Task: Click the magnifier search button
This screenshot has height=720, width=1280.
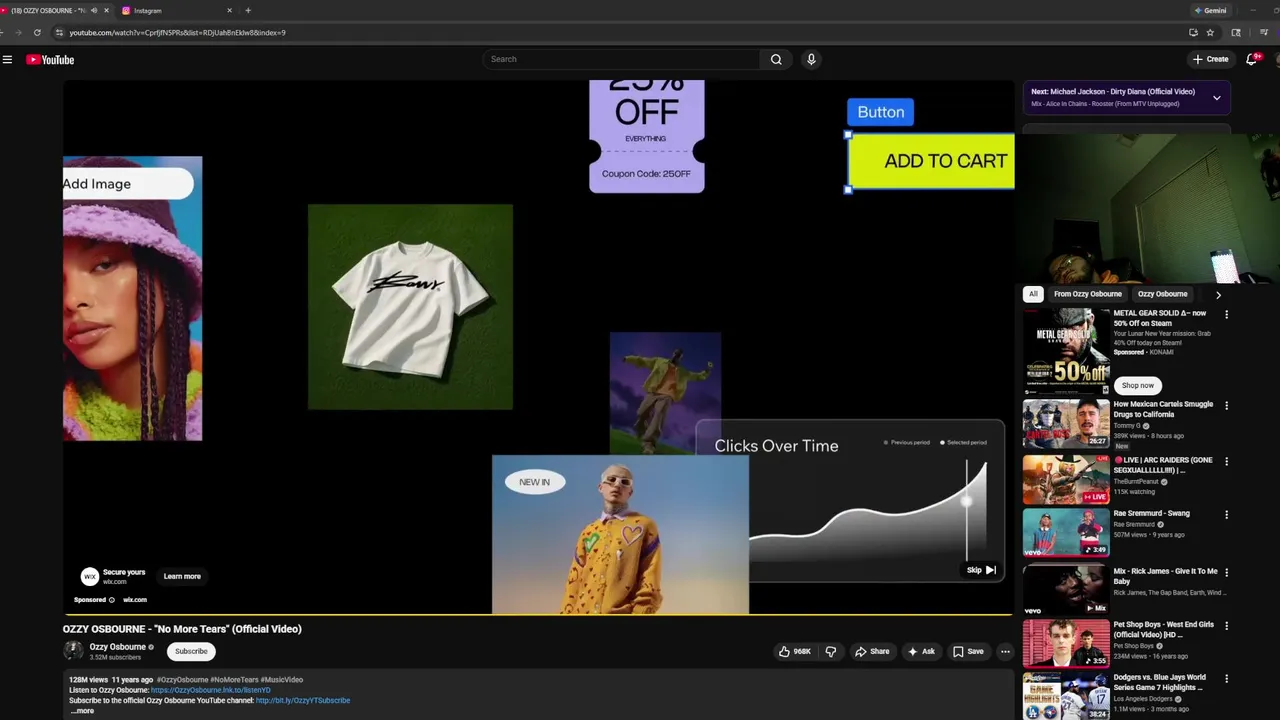Action: click(x=776, y=59)
